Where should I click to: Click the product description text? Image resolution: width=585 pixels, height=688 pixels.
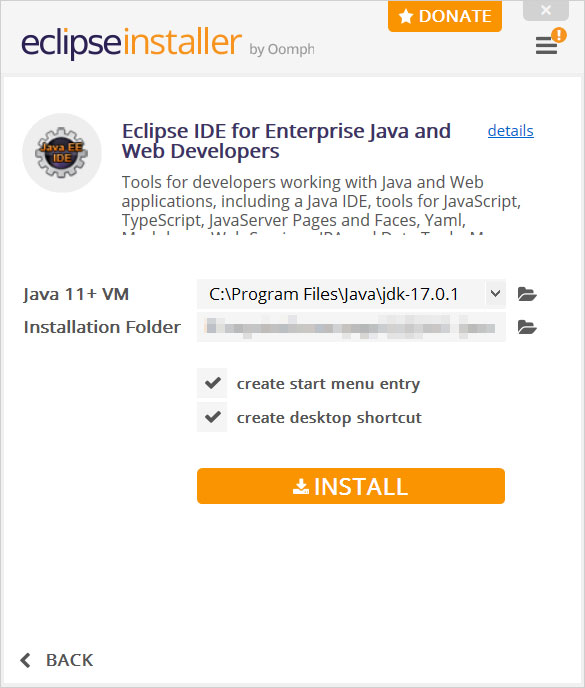321,204
